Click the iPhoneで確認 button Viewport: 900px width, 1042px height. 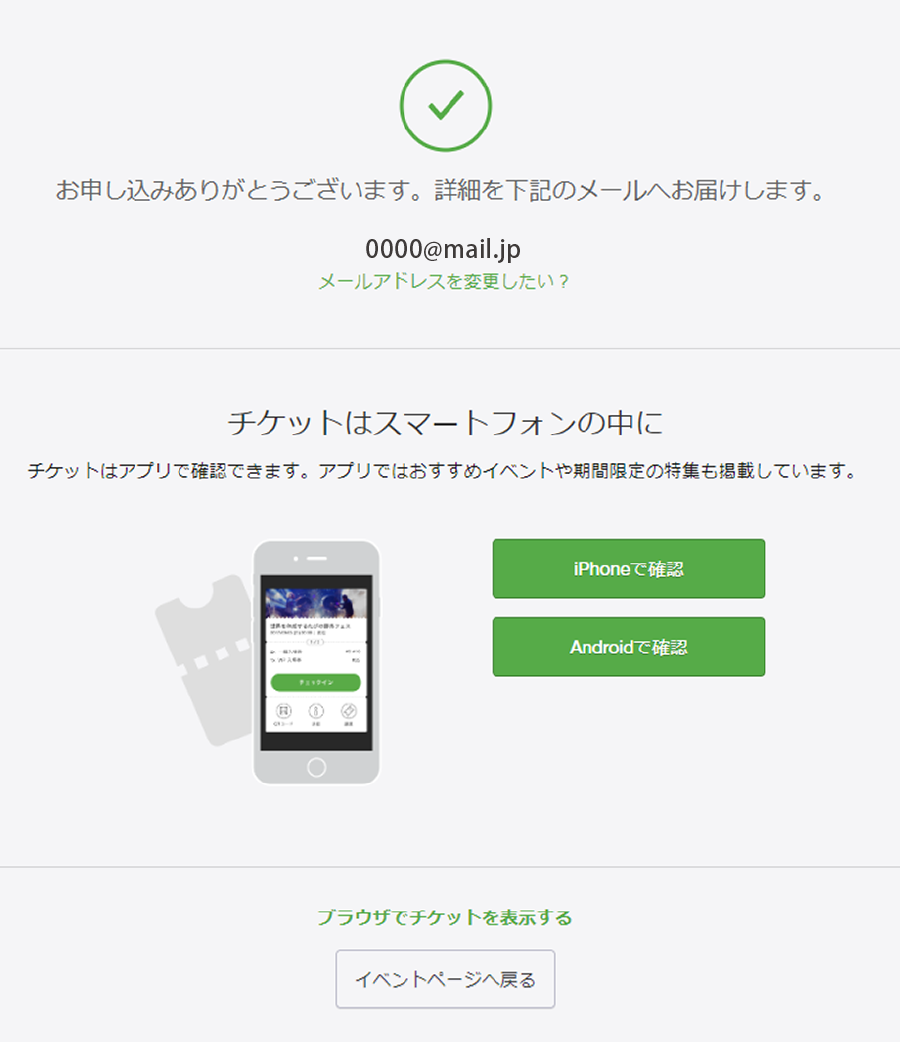pyautogui.click(x=629, y=569)
